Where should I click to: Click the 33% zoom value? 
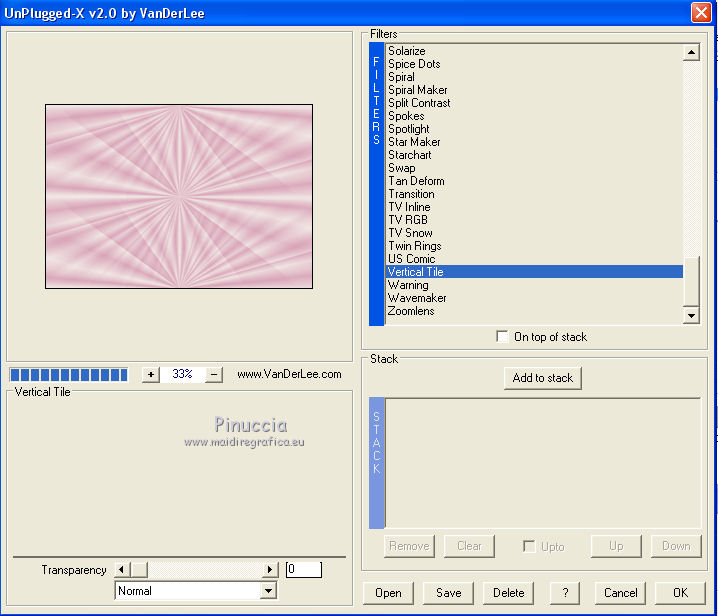coord(182,374)
